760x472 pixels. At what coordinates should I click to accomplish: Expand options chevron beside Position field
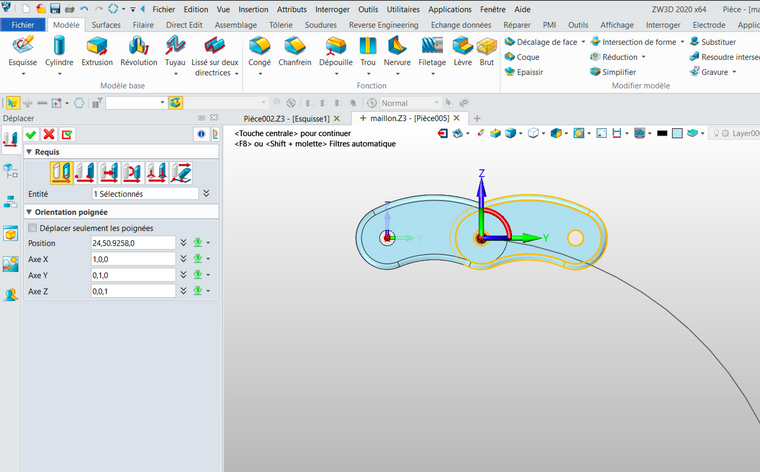click(183, 243)
